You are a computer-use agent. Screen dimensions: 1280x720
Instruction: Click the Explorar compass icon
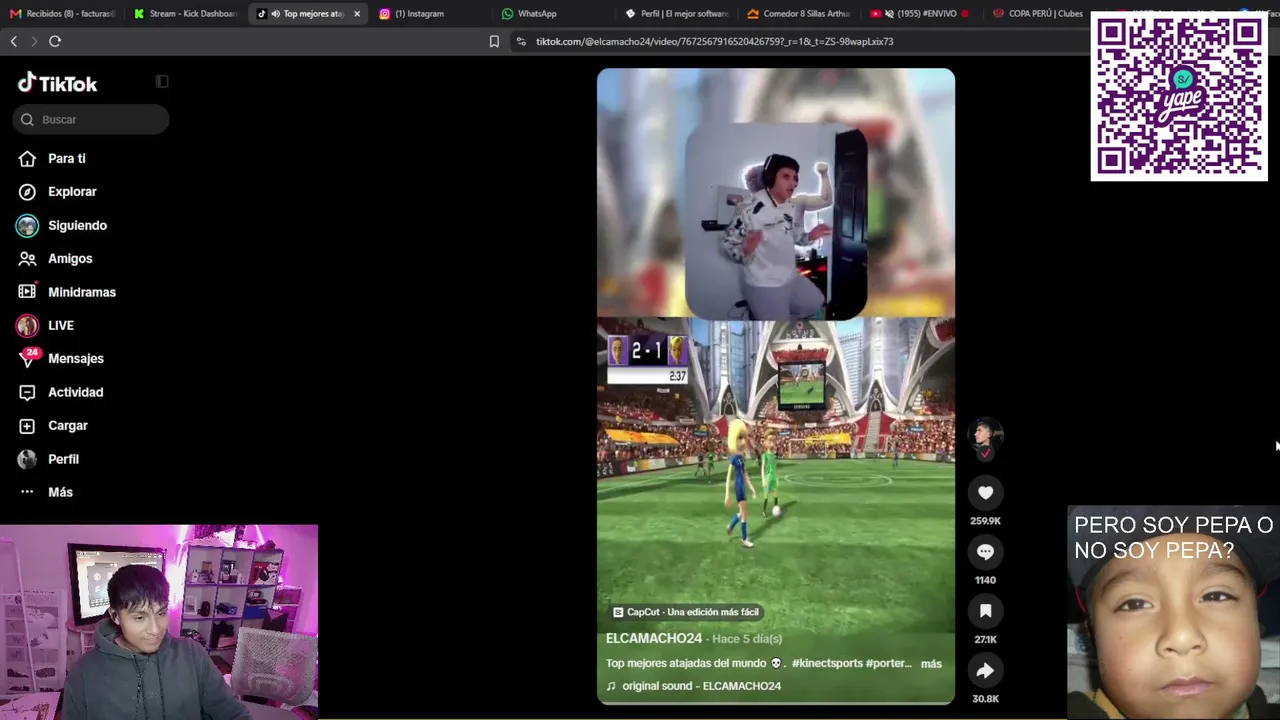coord(27,192)
